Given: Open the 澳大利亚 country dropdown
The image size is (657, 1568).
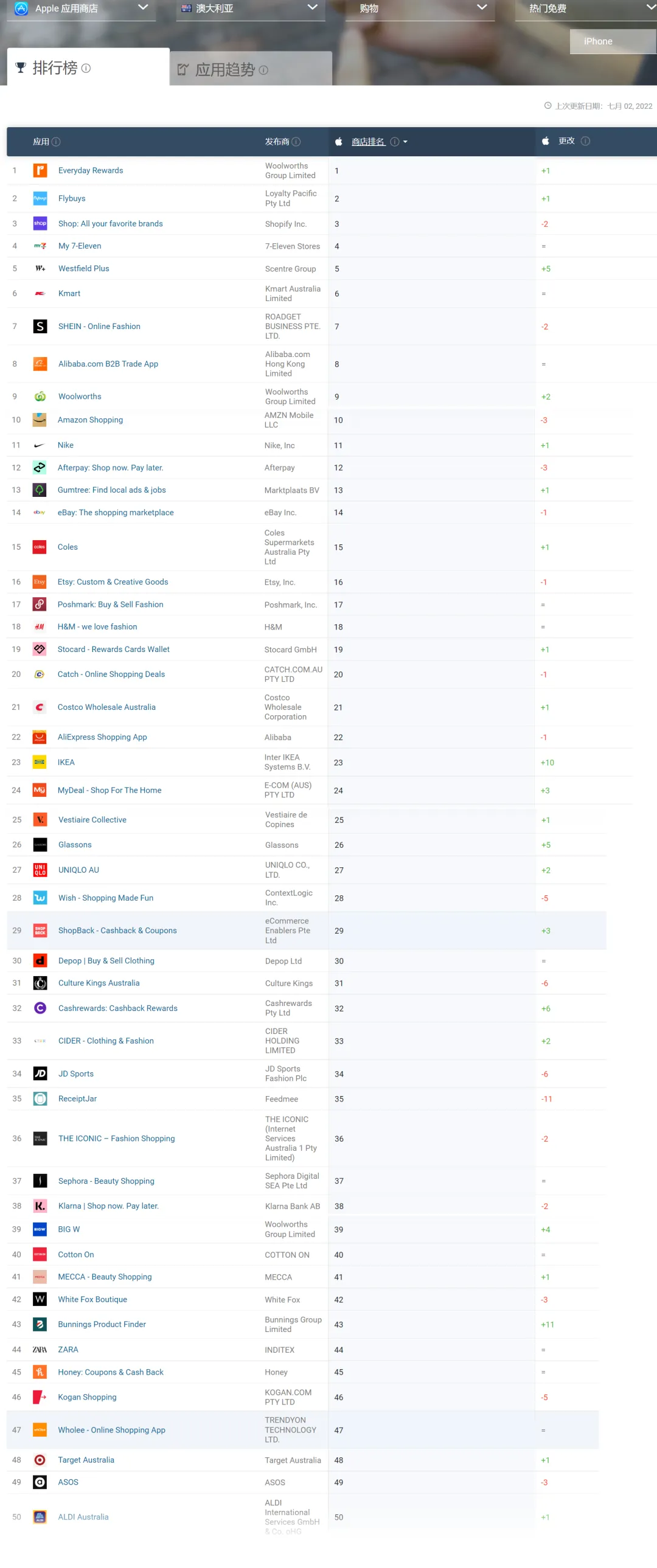Looking at the screenshot, I should click(250, 9).
